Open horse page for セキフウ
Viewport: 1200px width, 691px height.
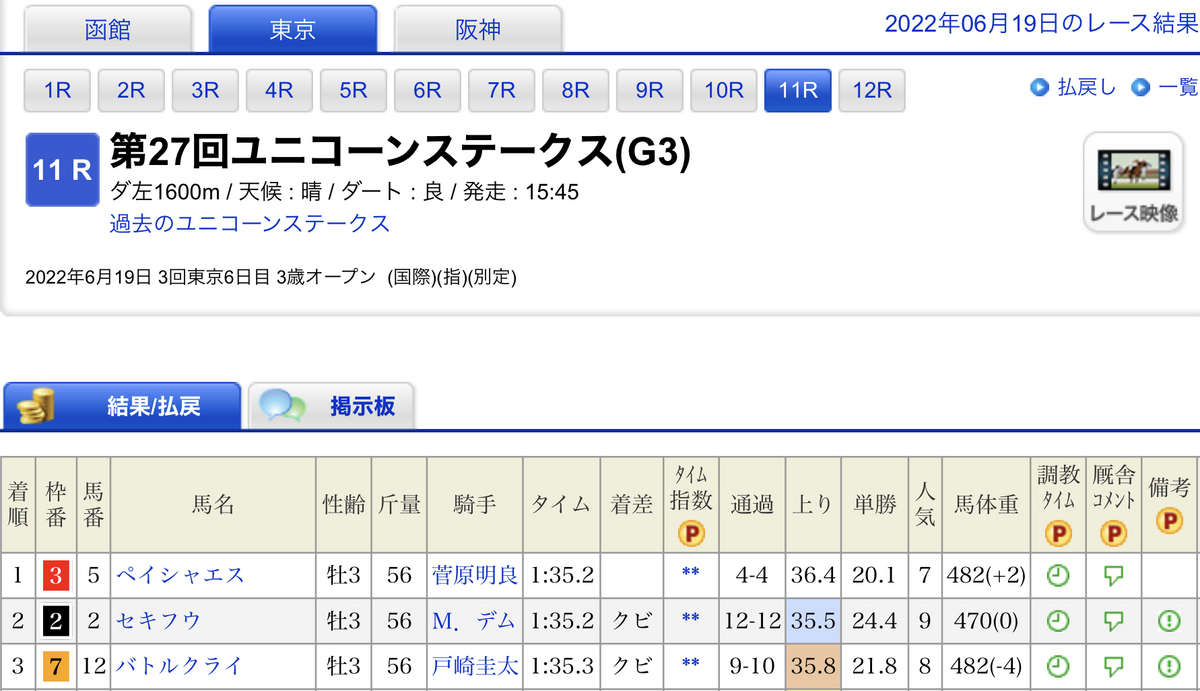(x=158, y=621)
